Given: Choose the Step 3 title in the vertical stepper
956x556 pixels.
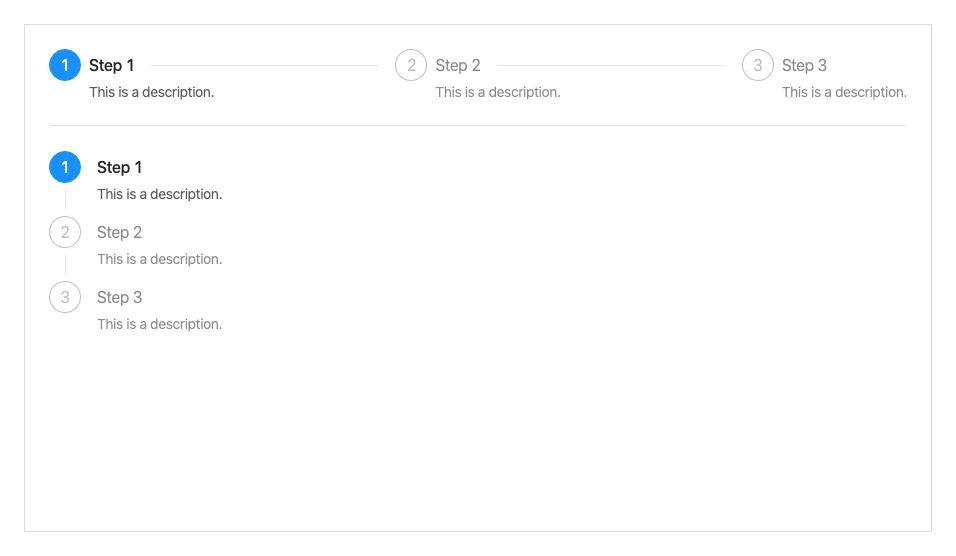Looking at the screenshot, I should 120,297.
